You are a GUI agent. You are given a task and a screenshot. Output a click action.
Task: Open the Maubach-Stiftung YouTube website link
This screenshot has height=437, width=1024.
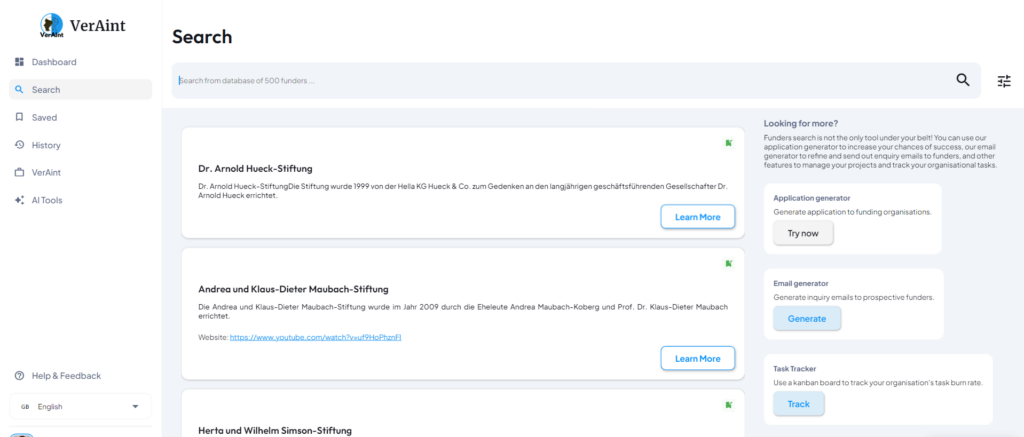point(315,338)
